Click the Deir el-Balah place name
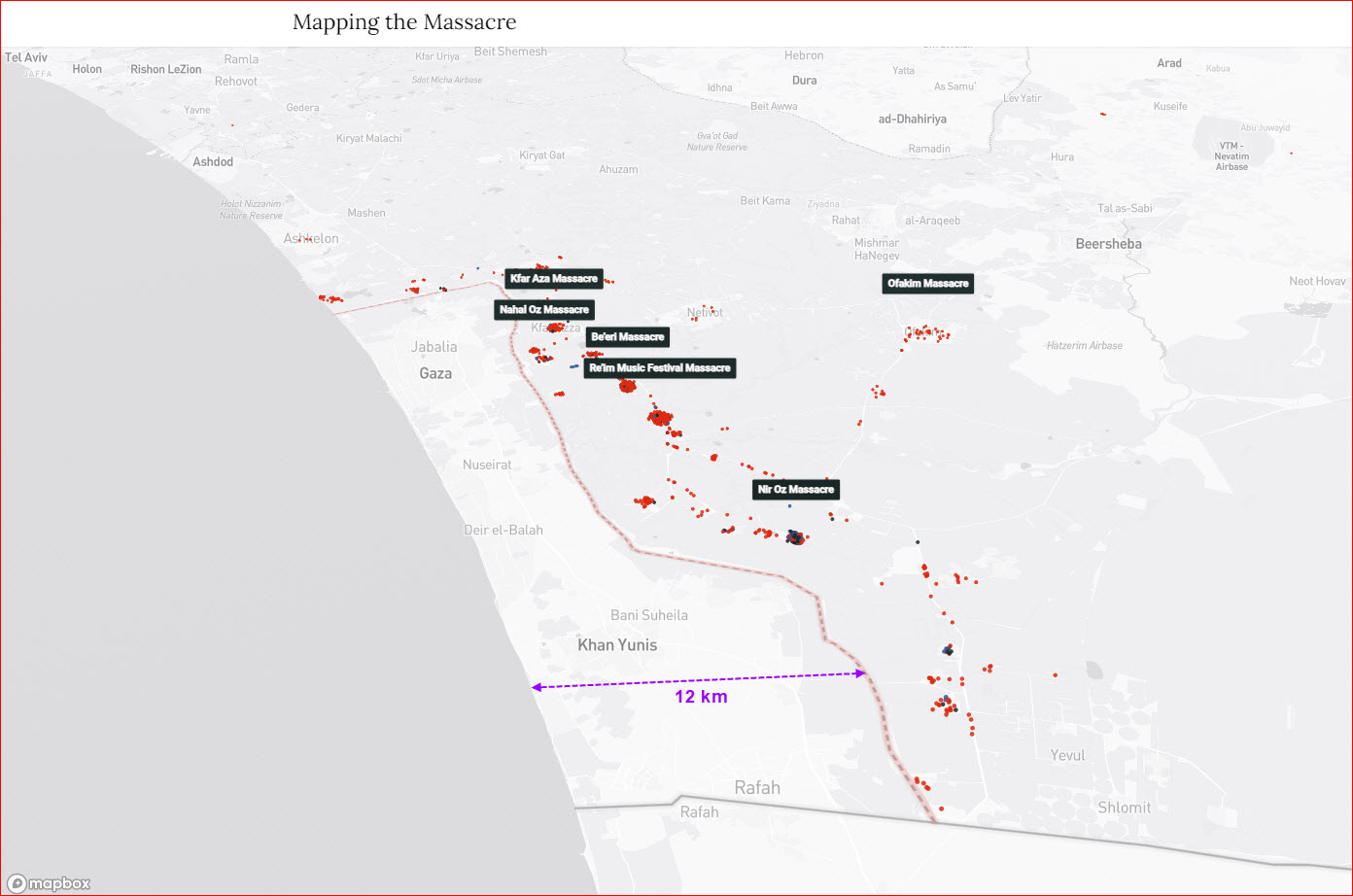This screenshot has width=1353, height=896. tap(503, 531)
